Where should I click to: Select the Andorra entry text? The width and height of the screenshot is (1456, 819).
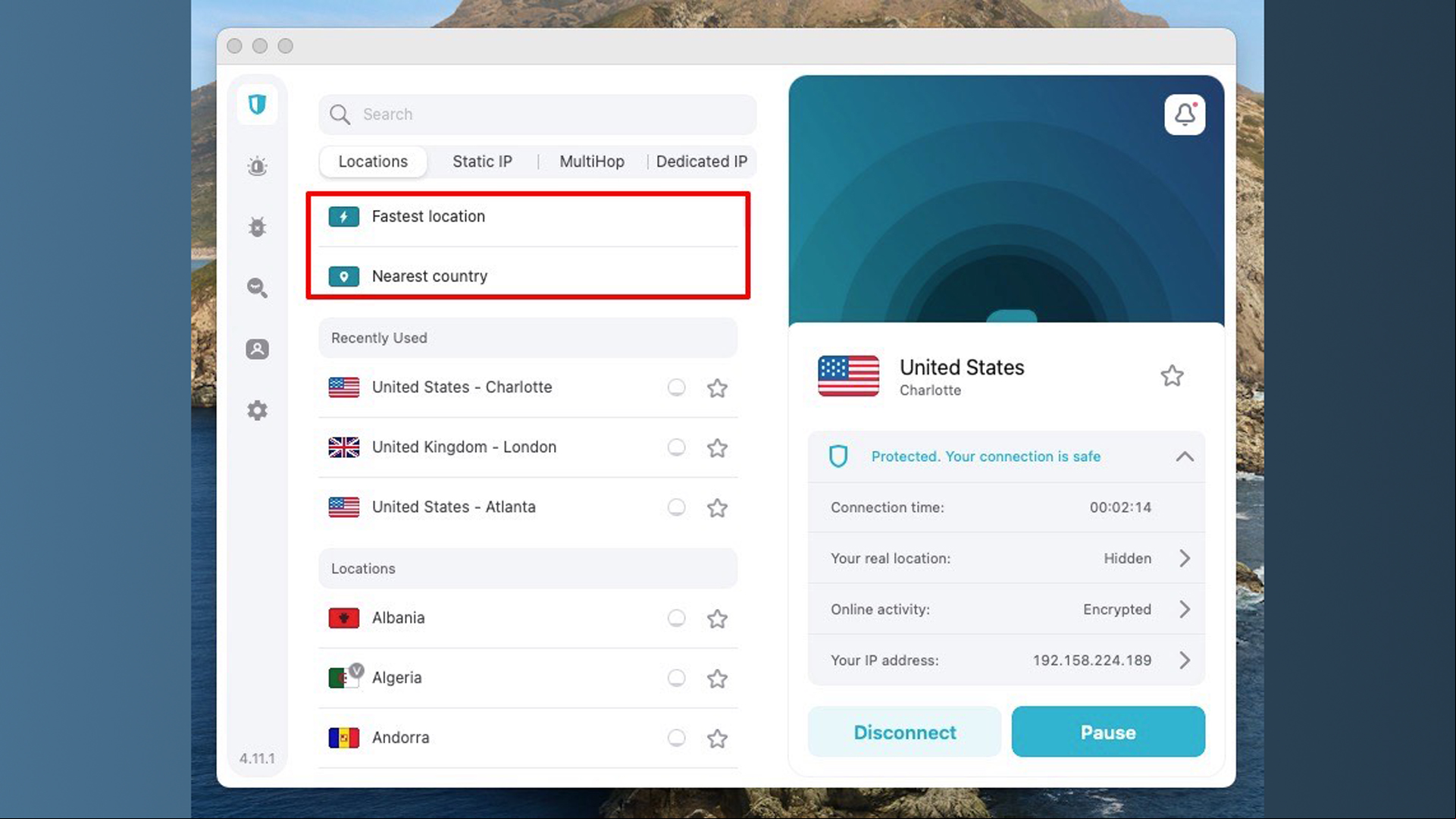[400, 737]
